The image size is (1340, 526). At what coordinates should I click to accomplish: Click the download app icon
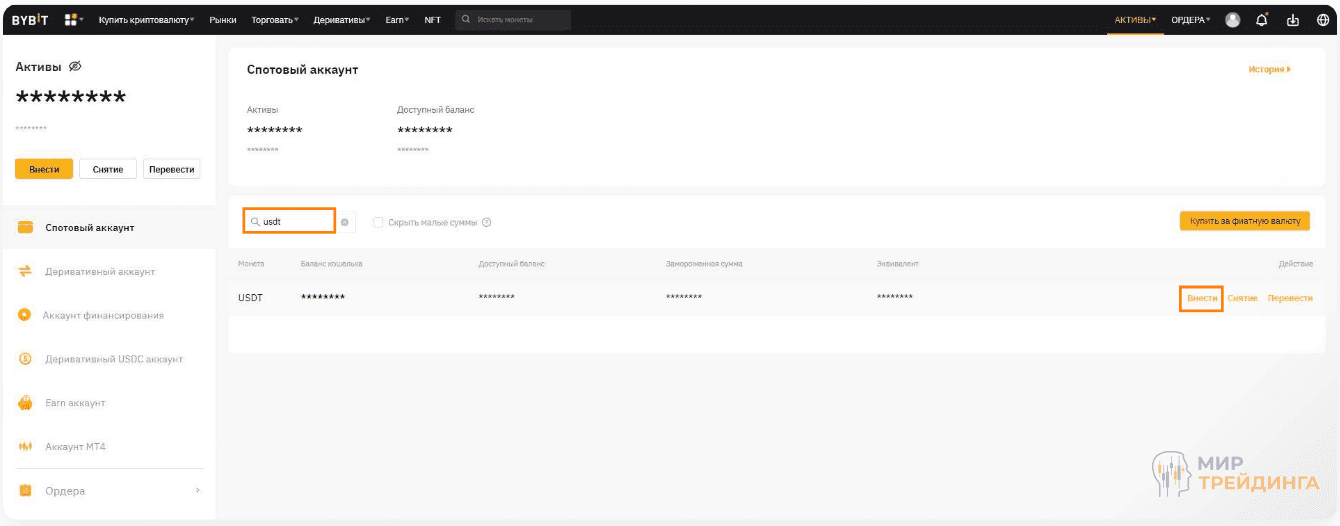1292,19
